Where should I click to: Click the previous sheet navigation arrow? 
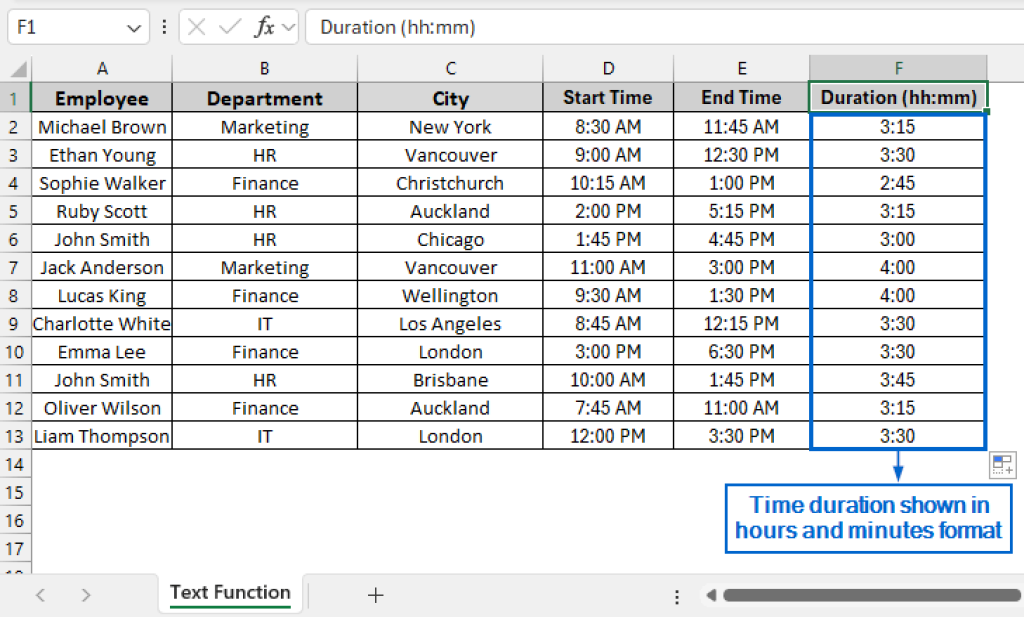coord(40,595)
